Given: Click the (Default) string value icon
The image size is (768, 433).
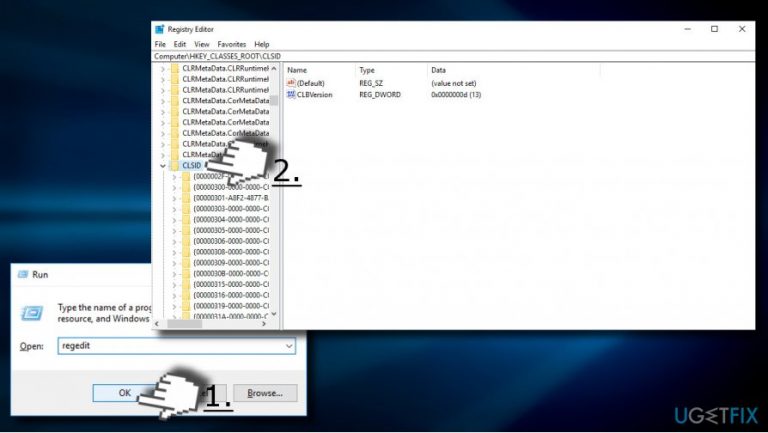Looking at the screenshot, I should (291, 83).
